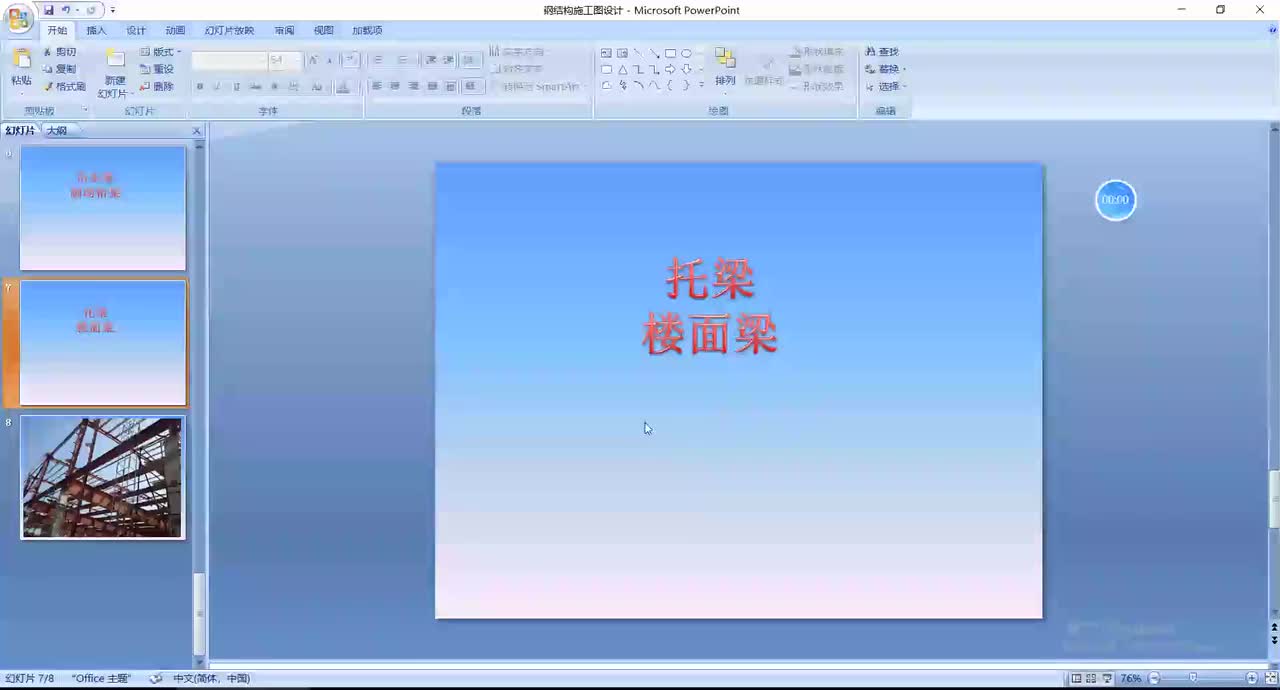The width and height of the screenshot is (1280, 690).
Task: Open the 版式 layout dropdown
Action: pos(159,52)
